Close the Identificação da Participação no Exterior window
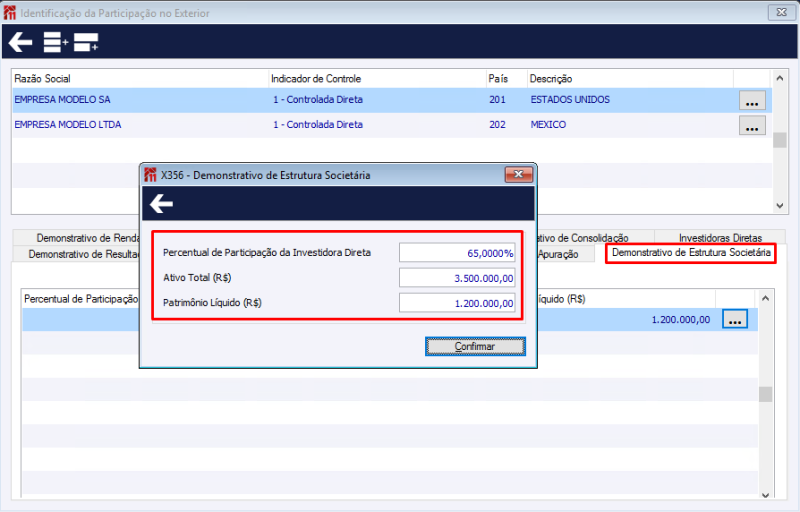The height and width of the screenshot is (512, 800). (781, 13)
